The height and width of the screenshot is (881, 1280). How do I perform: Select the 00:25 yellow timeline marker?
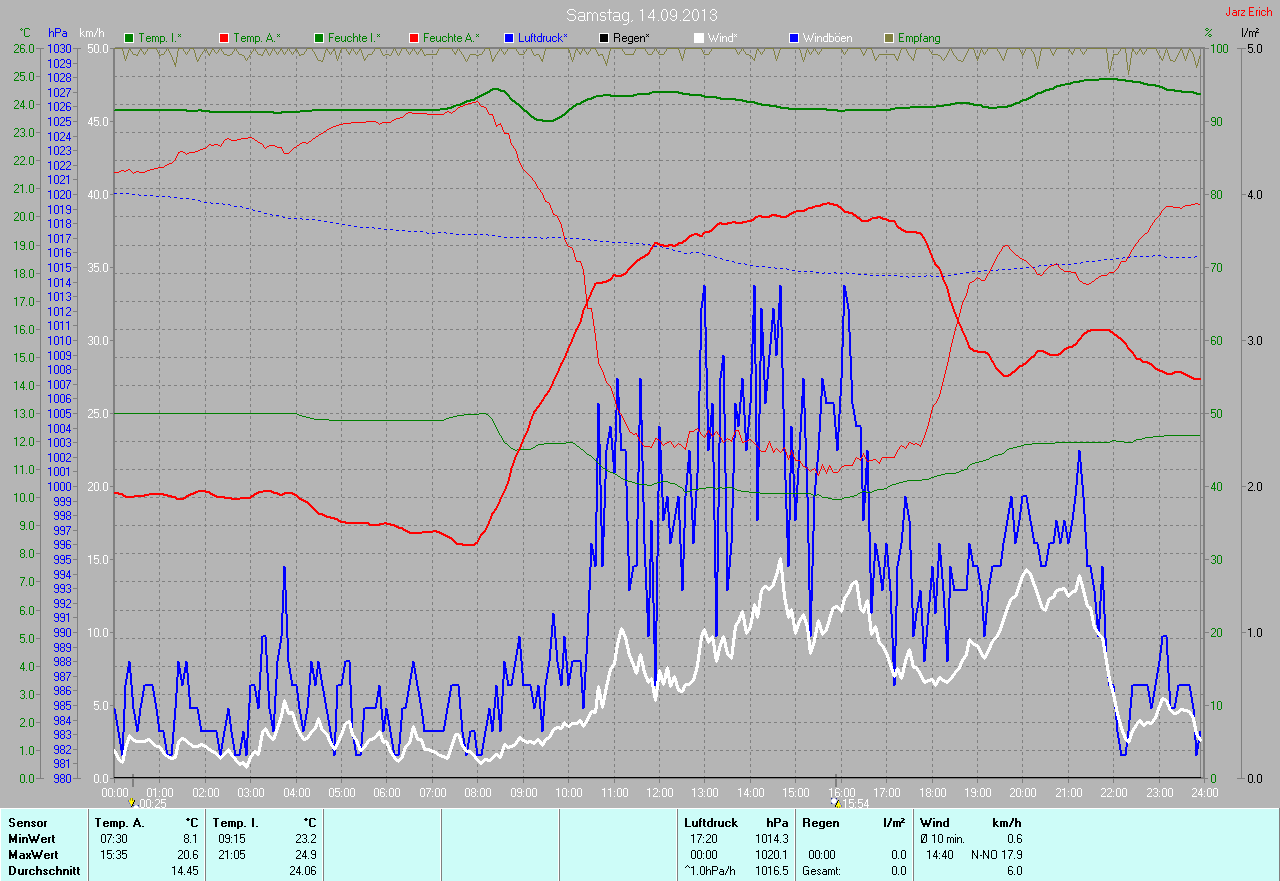pyautogui.click(x=132, y=801)
